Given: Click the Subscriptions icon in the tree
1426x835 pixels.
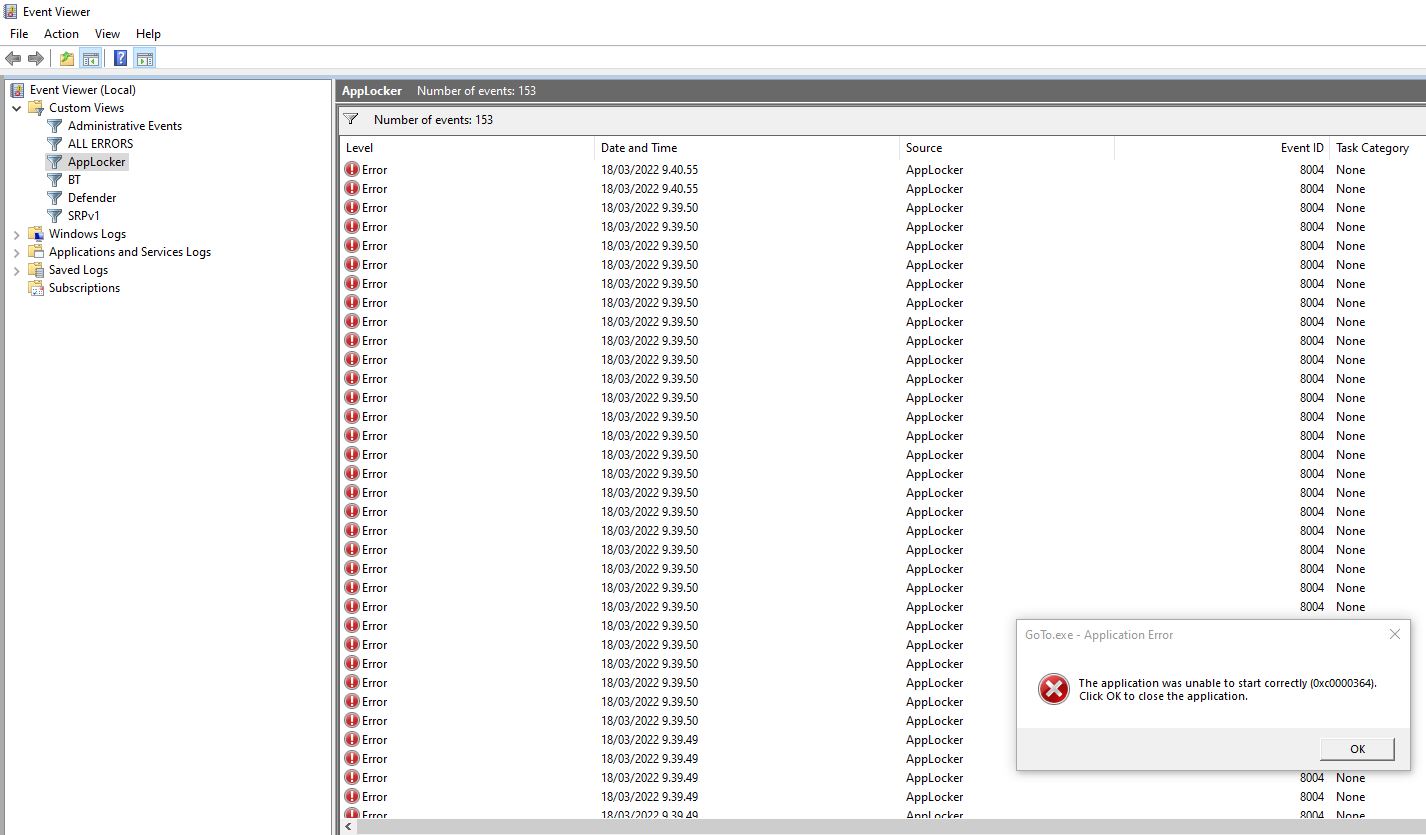Looking at the screenshot, I should (36, 288).
